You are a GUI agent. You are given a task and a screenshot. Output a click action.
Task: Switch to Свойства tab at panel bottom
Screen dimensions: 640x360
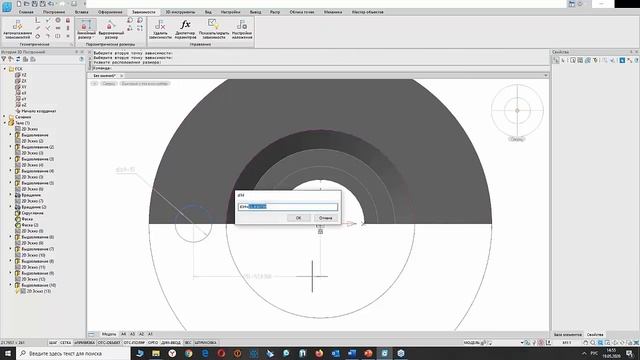point(595,335)
